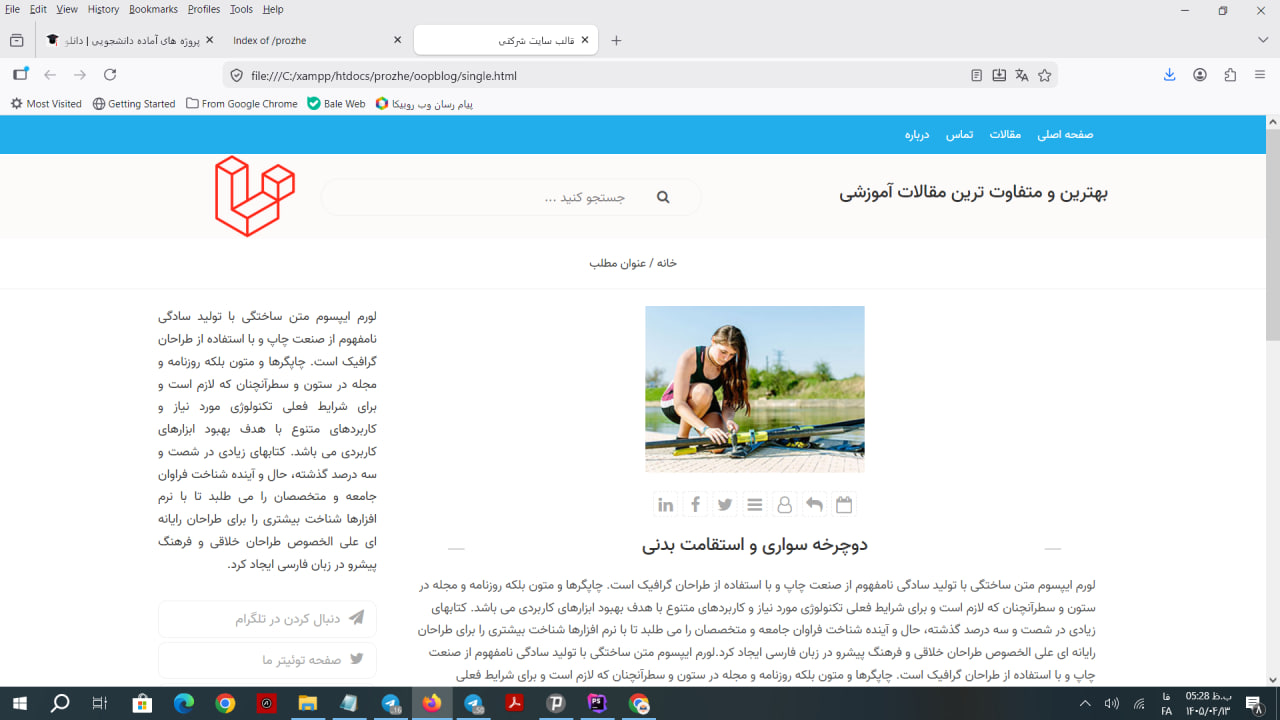The height and width of the screenshot is (720, 1280).
Task: Open a new browser tab
Action: (616, 40)
